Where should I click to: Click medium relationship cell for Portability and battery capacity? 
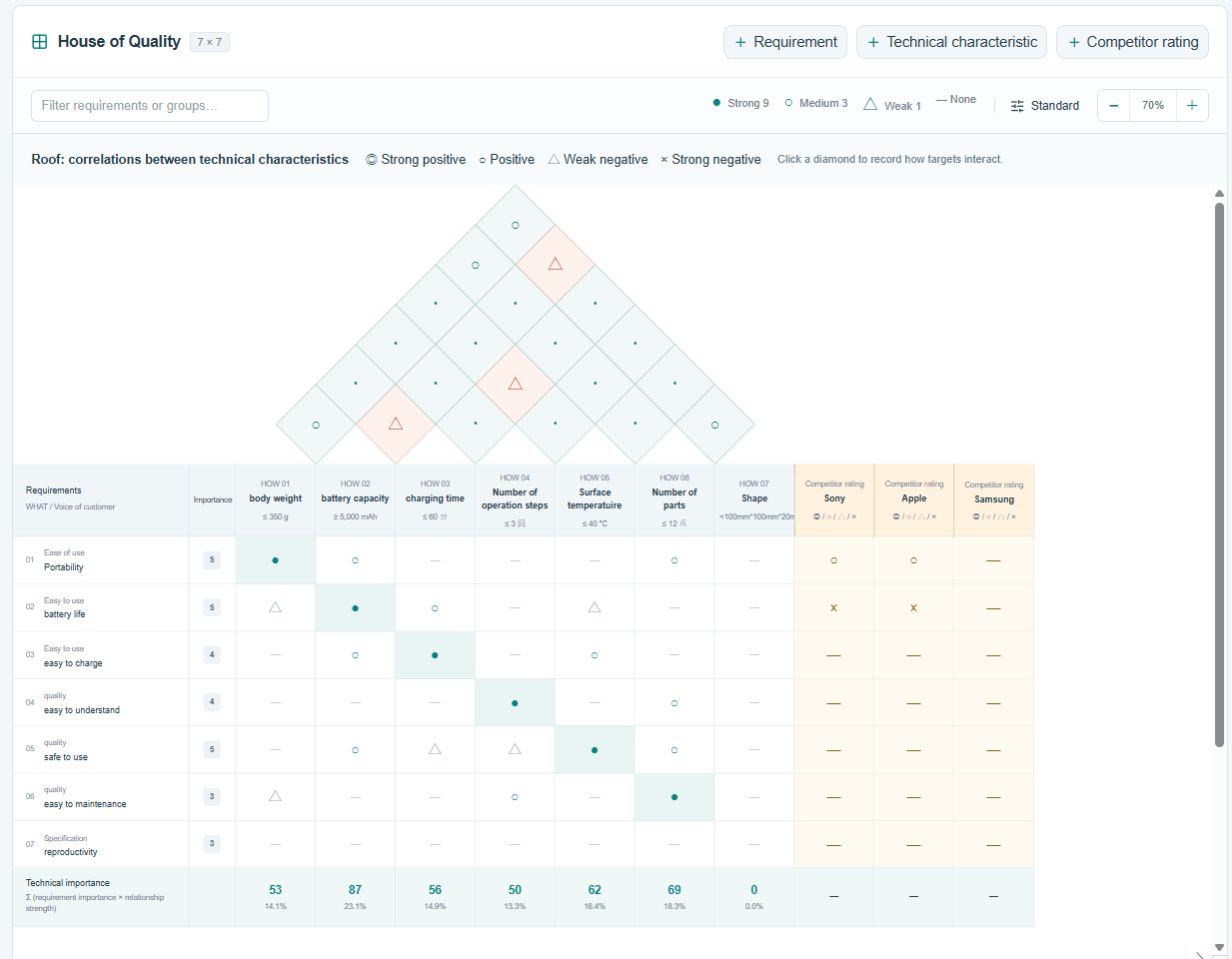[356, 560]
